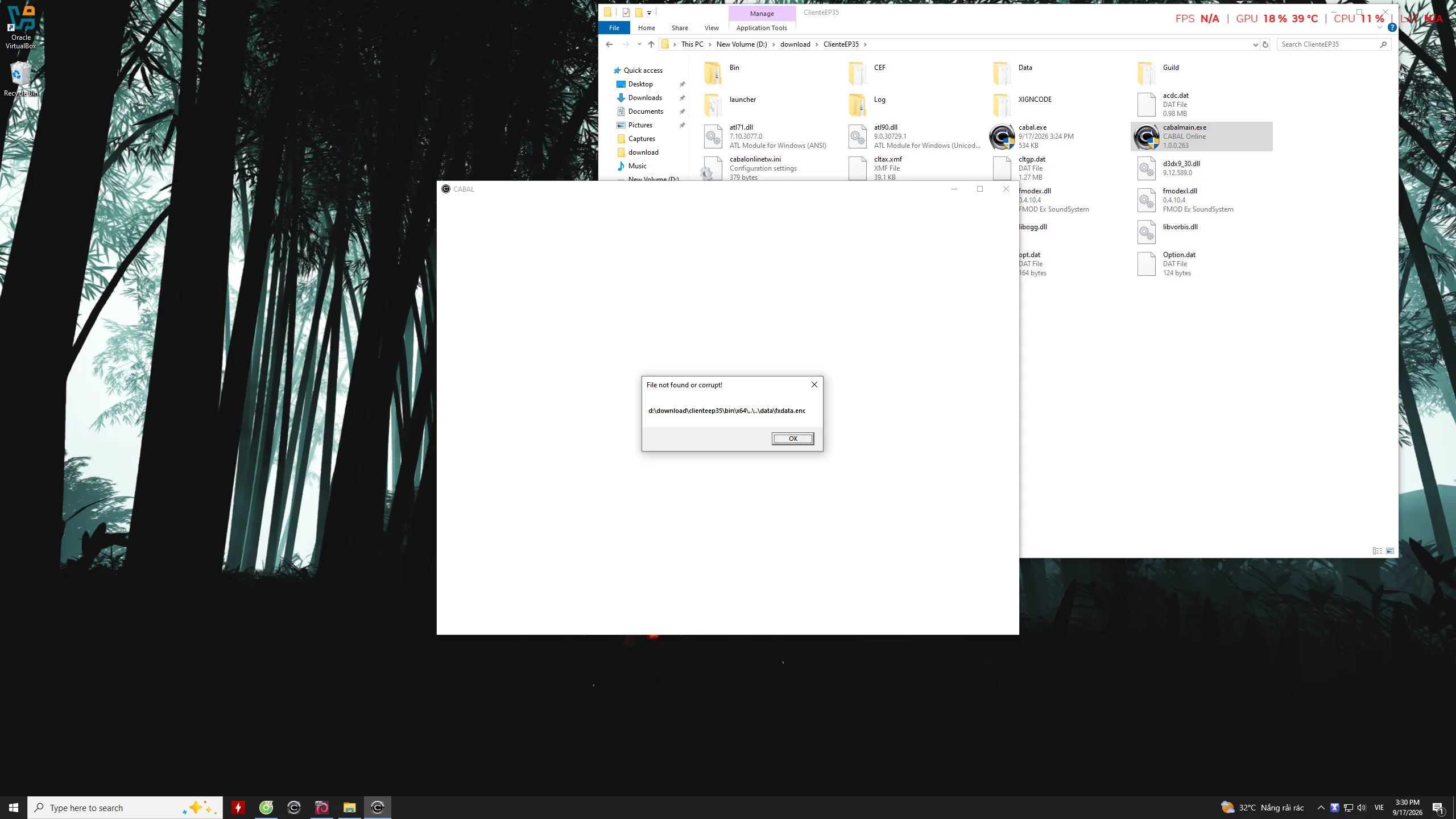Click the red lightning taskbar app
1456x819 pixels.
238,808
